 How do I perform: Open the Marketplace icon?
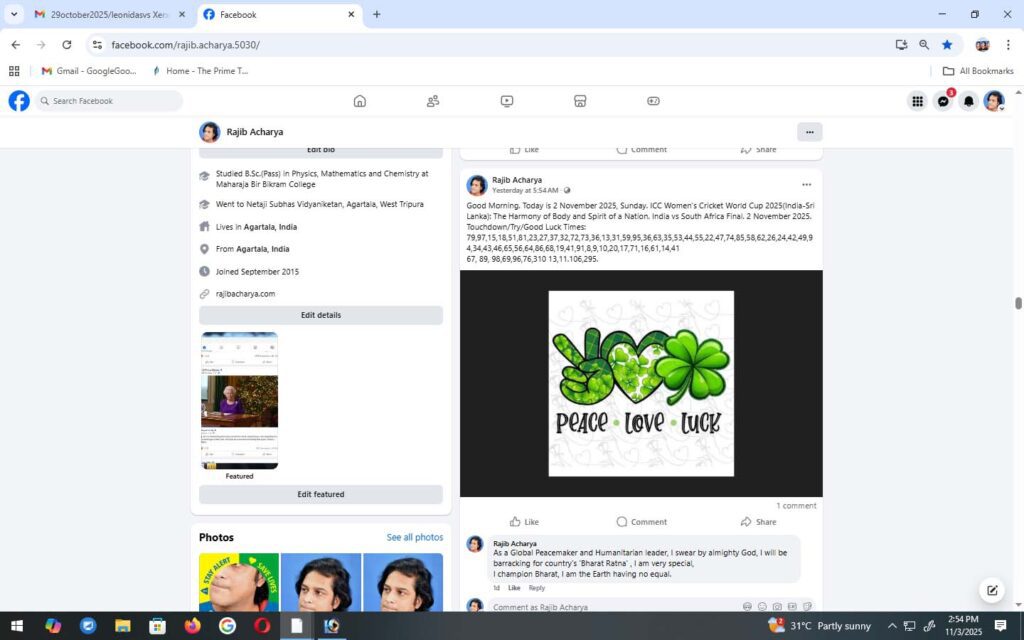tap(579, 101)
